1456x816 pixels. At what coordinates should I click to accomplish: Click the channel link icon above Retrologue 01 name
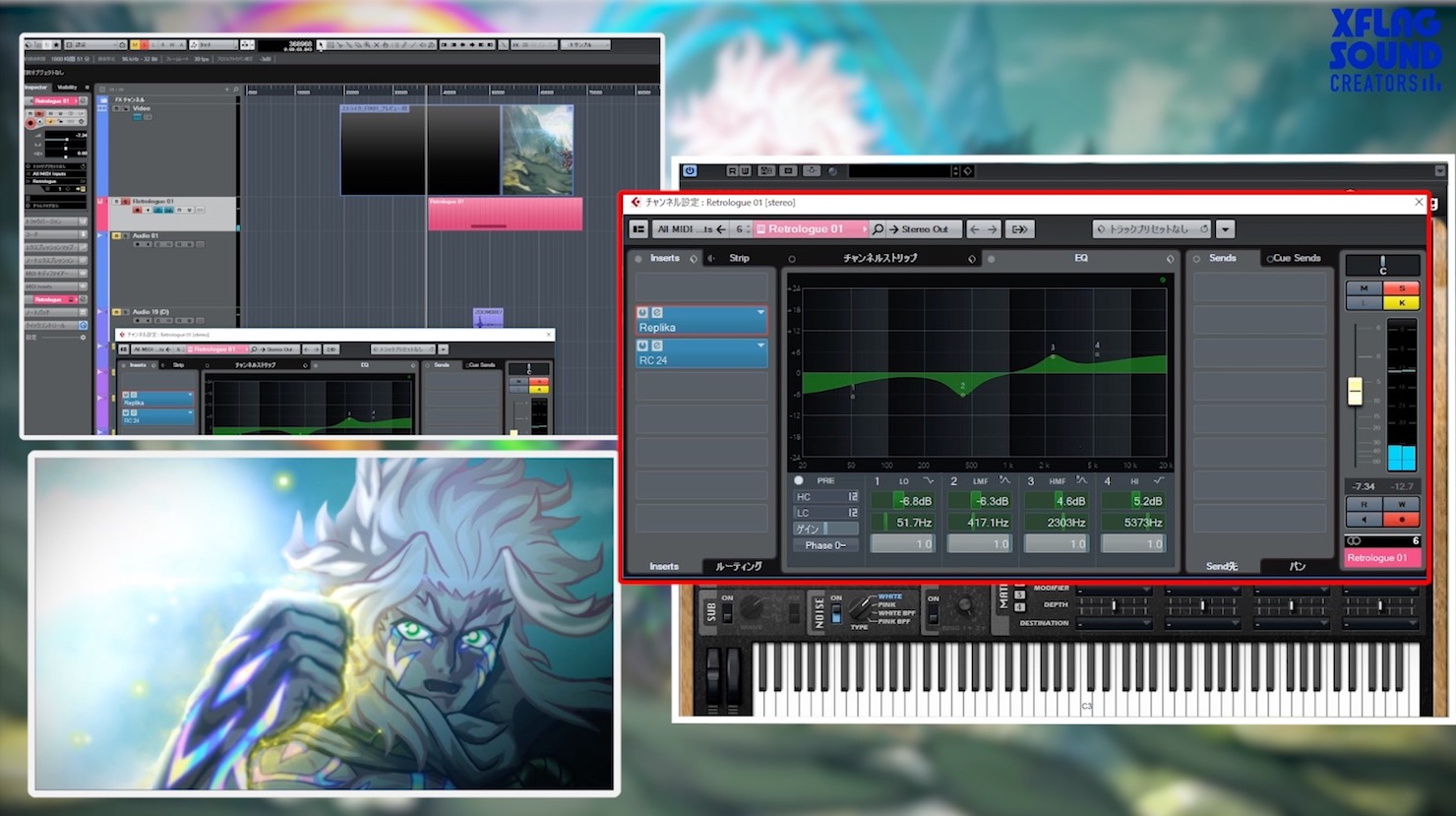click(1355, 541)
